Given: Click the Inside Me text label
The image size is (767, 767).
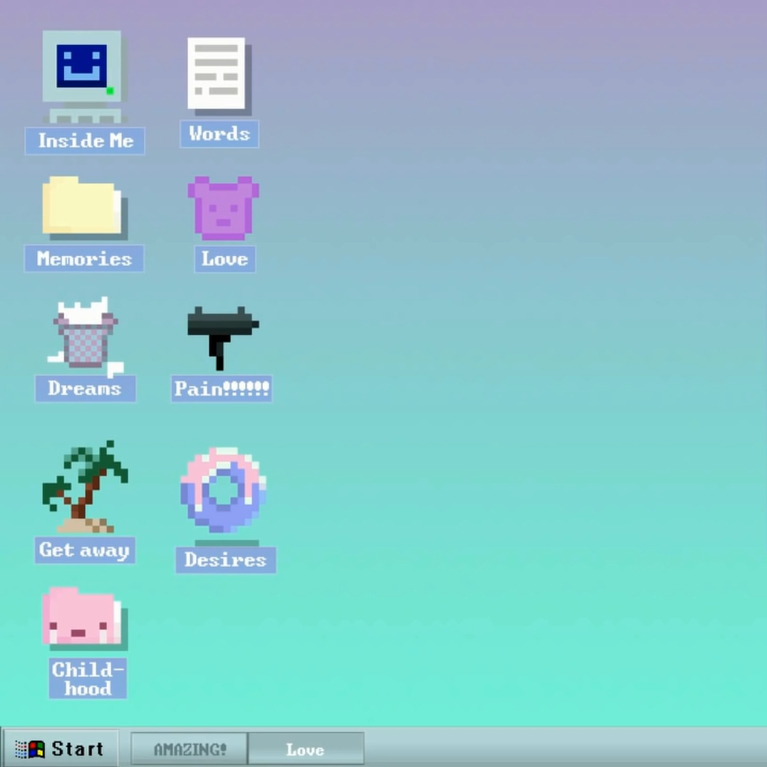Looking at the screenshot, I should tap(85, 141).
